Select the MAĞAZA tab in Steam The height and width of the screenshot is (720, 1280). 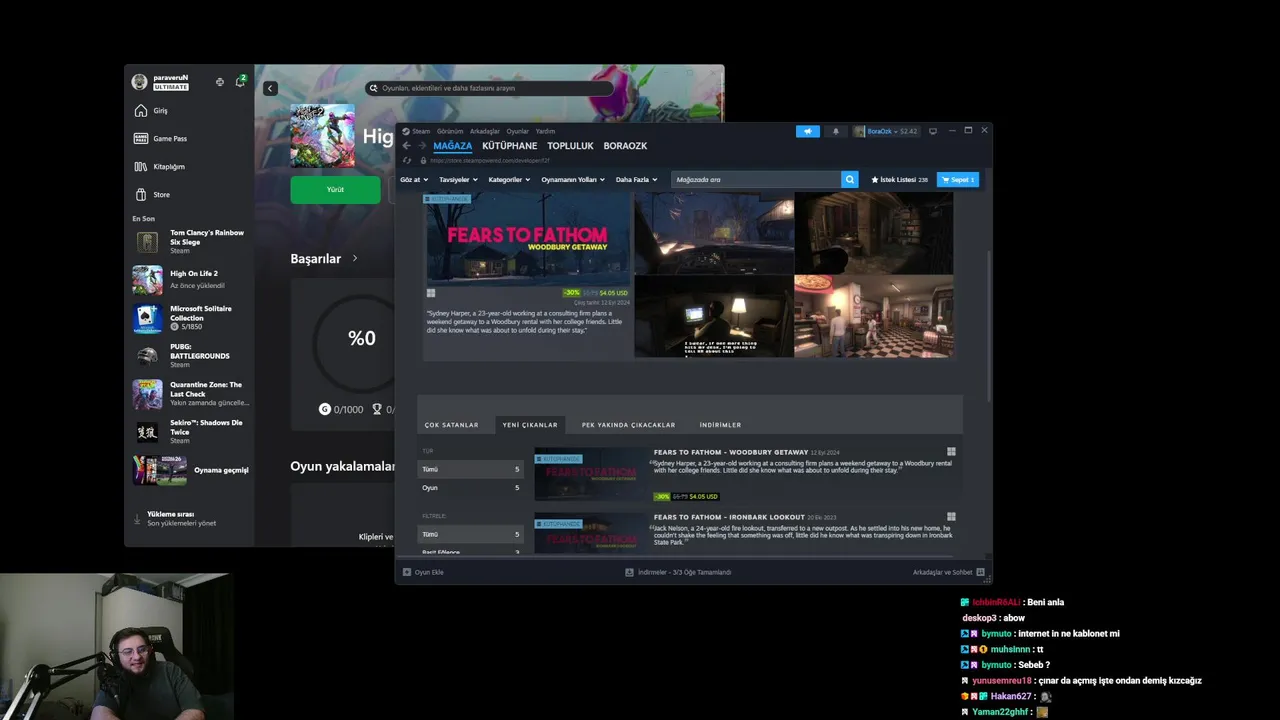(452, 146)
